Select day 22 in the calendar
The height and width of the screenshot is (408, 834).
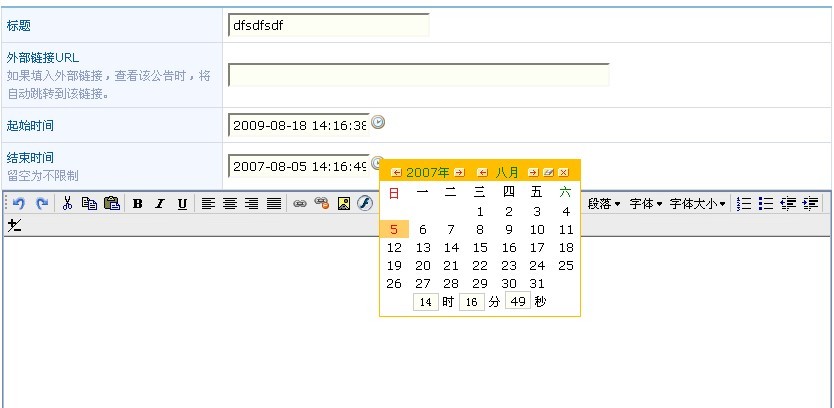[x=480, y=265]
